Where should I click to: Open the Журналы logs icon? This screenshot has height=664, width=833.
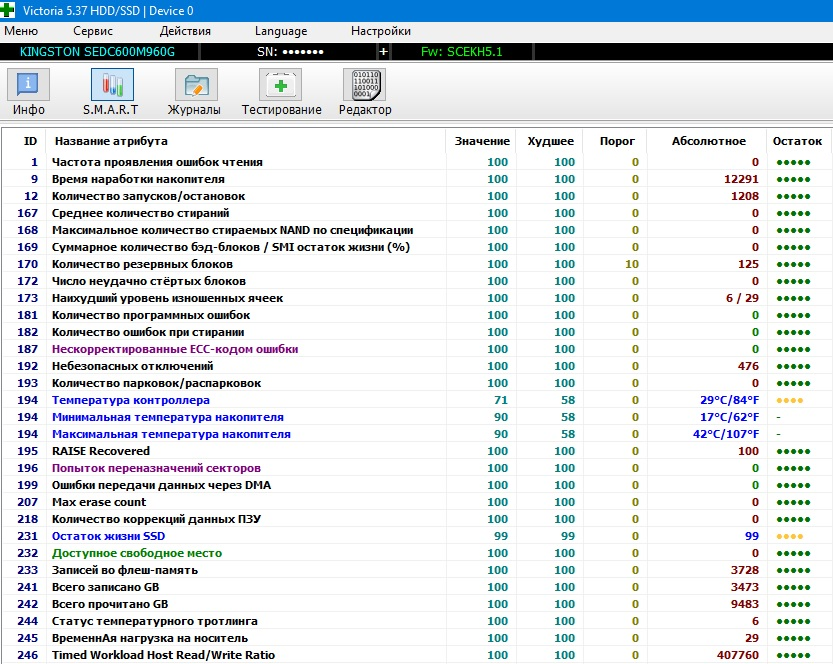click(x=196, y=84)
